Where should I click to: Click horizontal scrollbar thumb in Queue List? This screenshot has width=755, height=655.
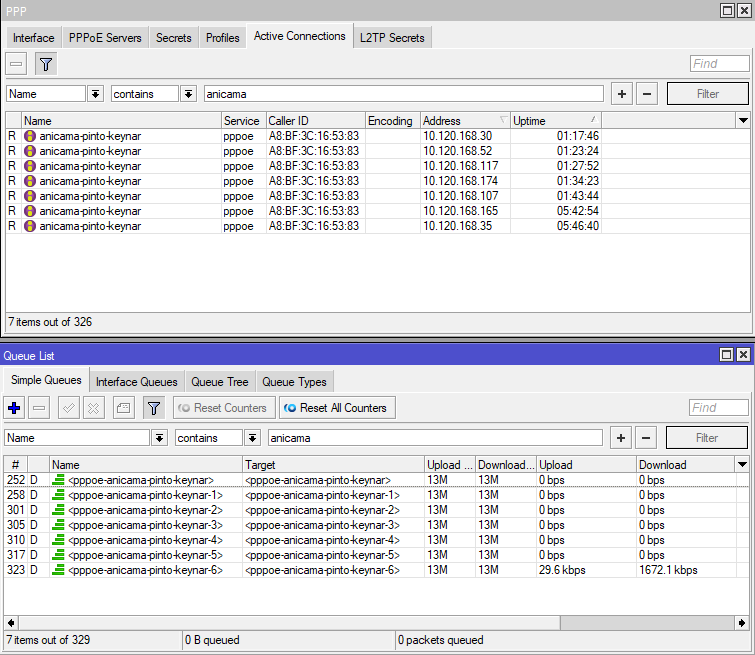pyautogui.click(x=289, y=623)
